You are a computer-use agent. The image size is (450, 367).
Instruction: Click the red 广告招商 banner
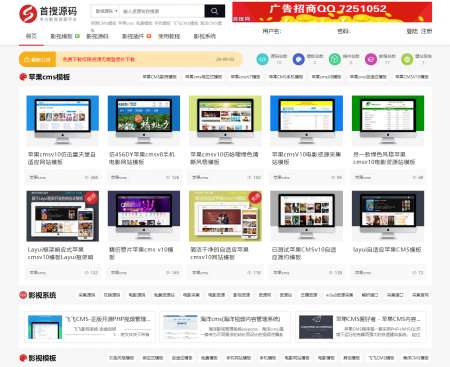coord(332,12)
